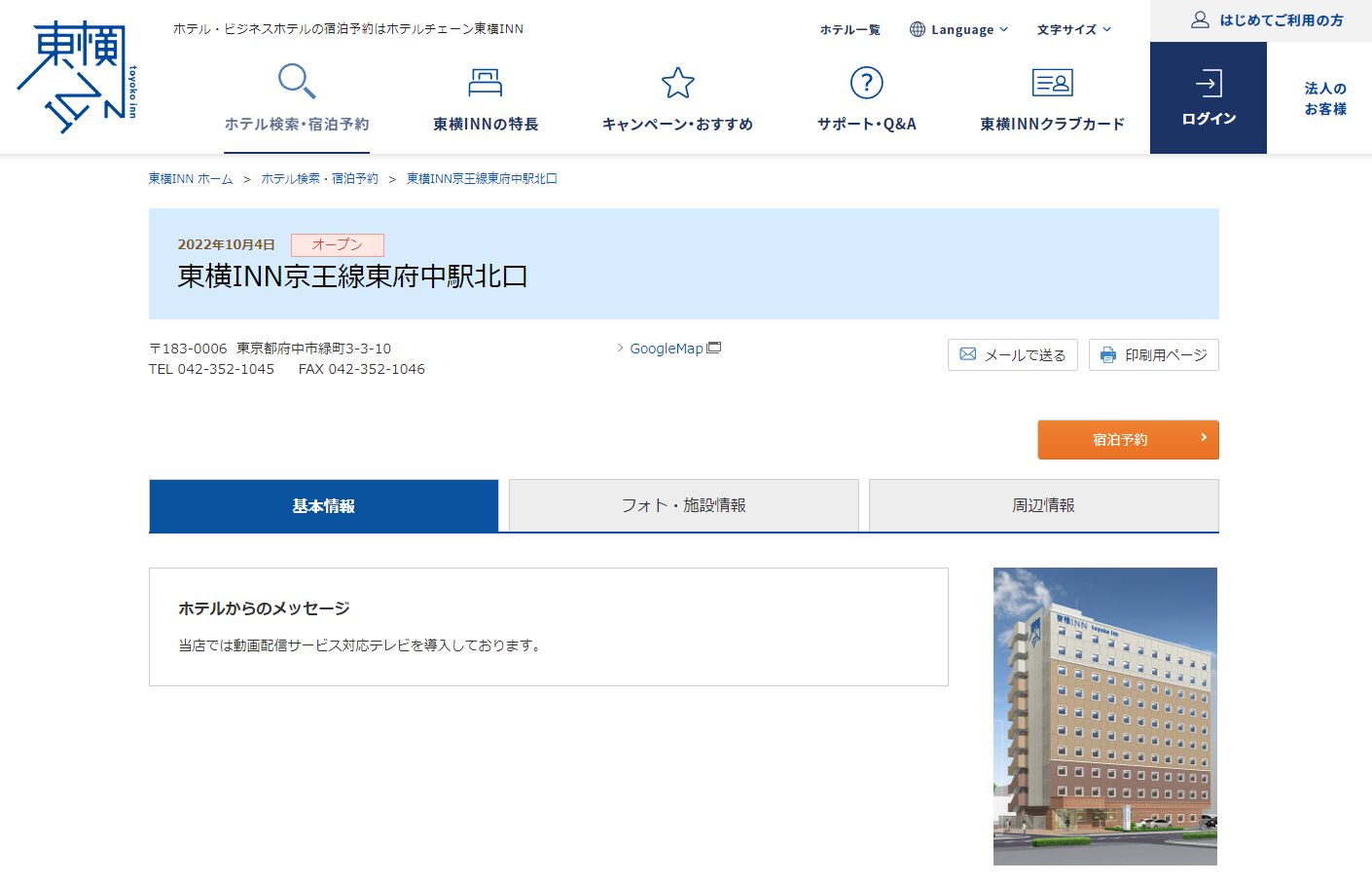
Task: Click the user icon beside はじめてご利用の方
Action: click(1200, 19)
